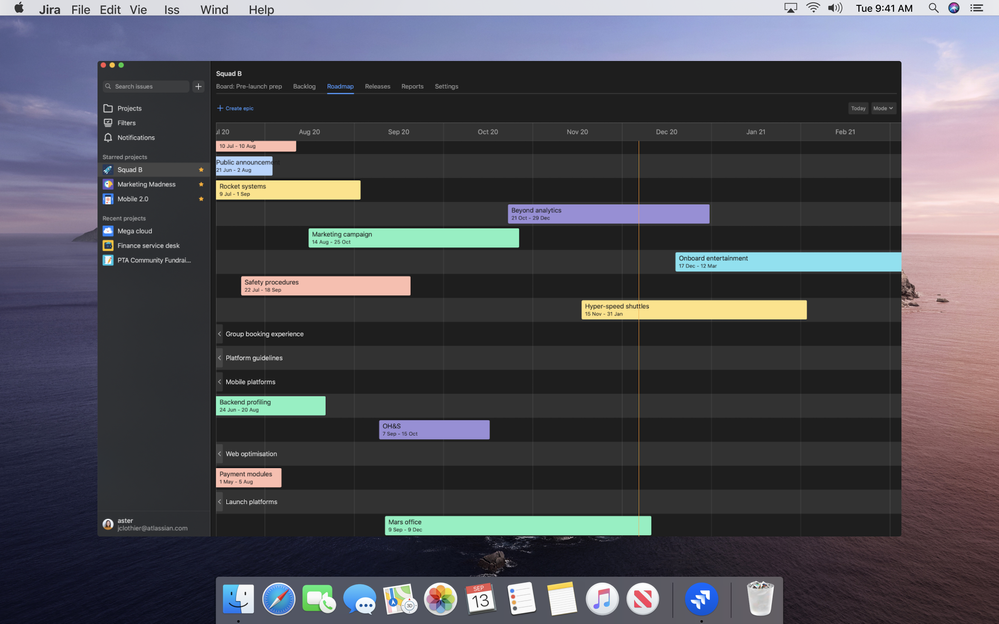Expand the Launch platforms epic
999x624 pixels.
pos(219,501)
